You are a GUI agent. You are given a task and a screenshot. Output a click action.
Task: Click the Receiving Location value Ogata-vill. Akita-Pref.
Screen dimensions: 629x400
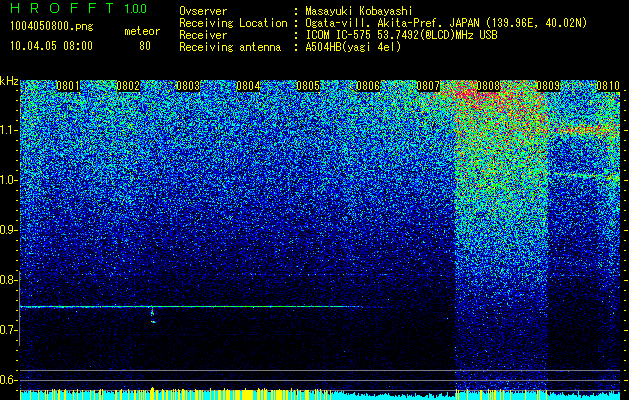point(371,23)
